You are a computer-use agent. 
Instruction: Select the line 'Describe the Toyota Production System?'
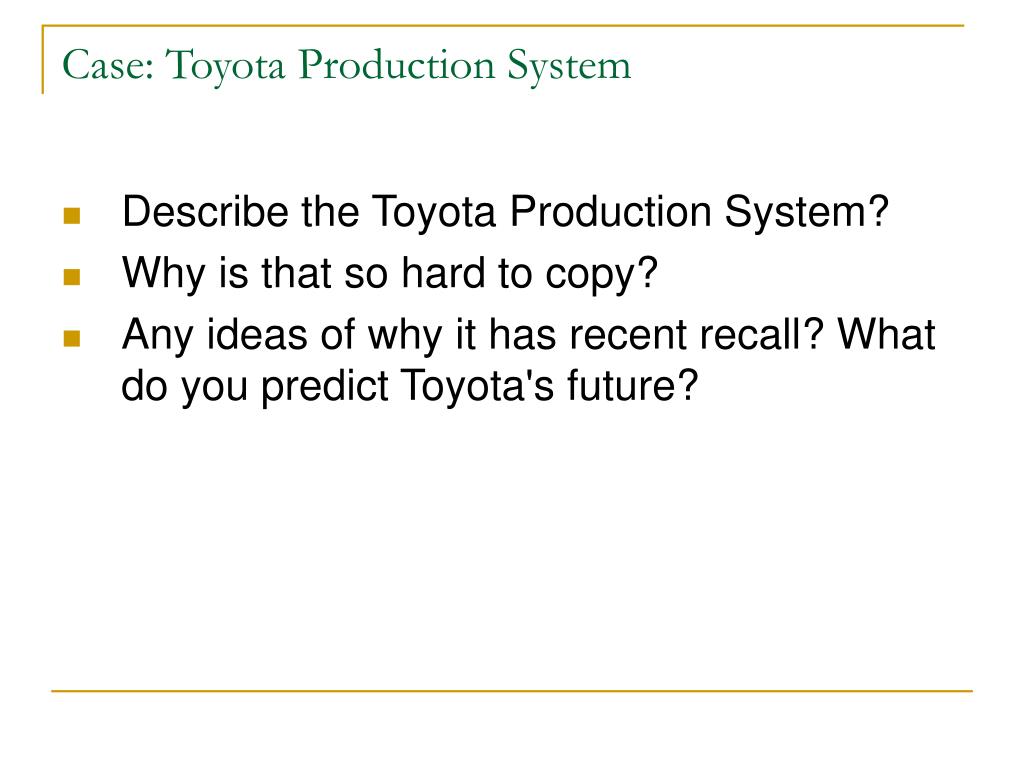pos(505,212)
